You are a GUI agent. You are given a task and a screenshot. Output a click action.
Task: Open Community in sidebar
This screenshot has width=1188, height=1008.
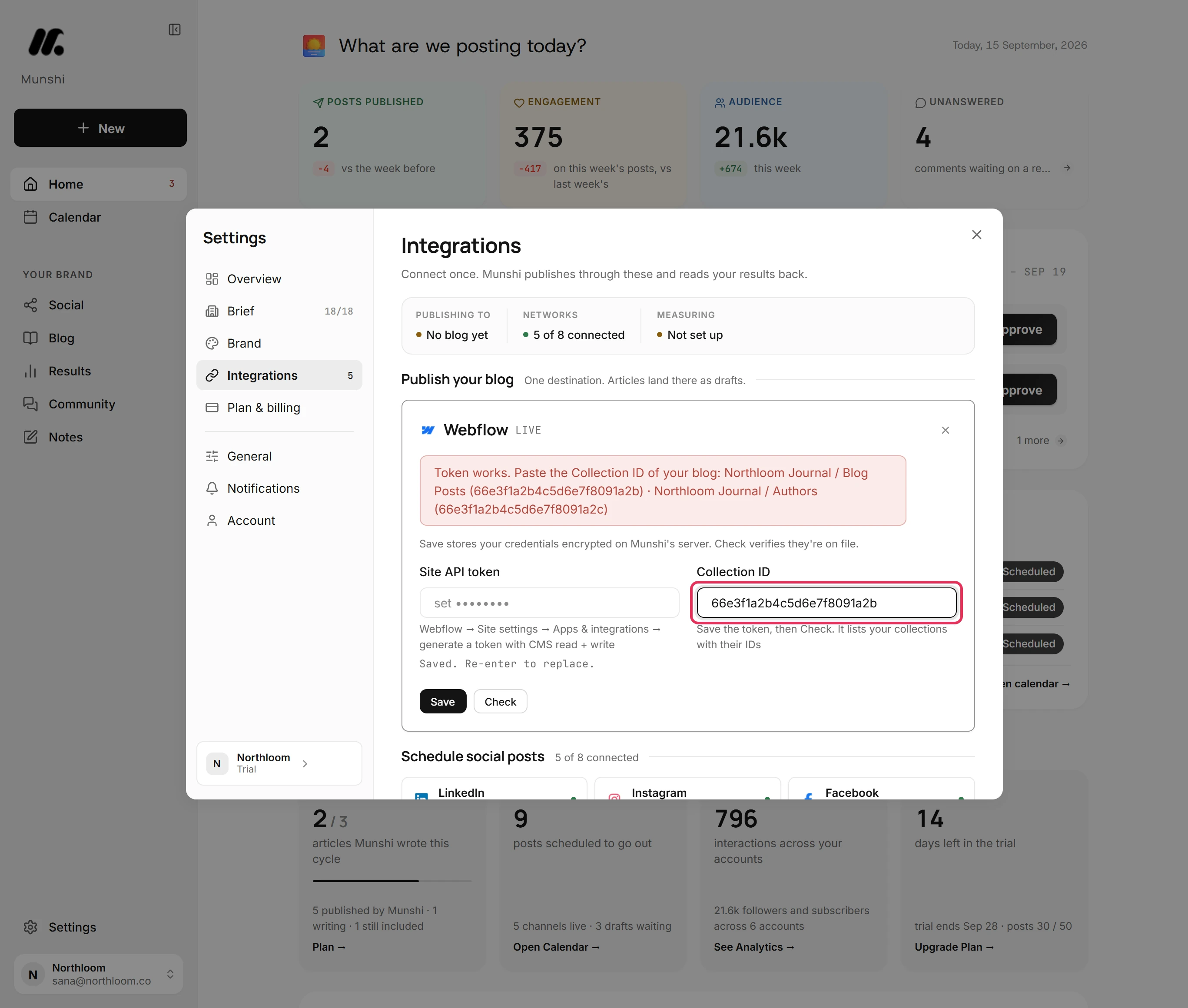coord(98,404)
